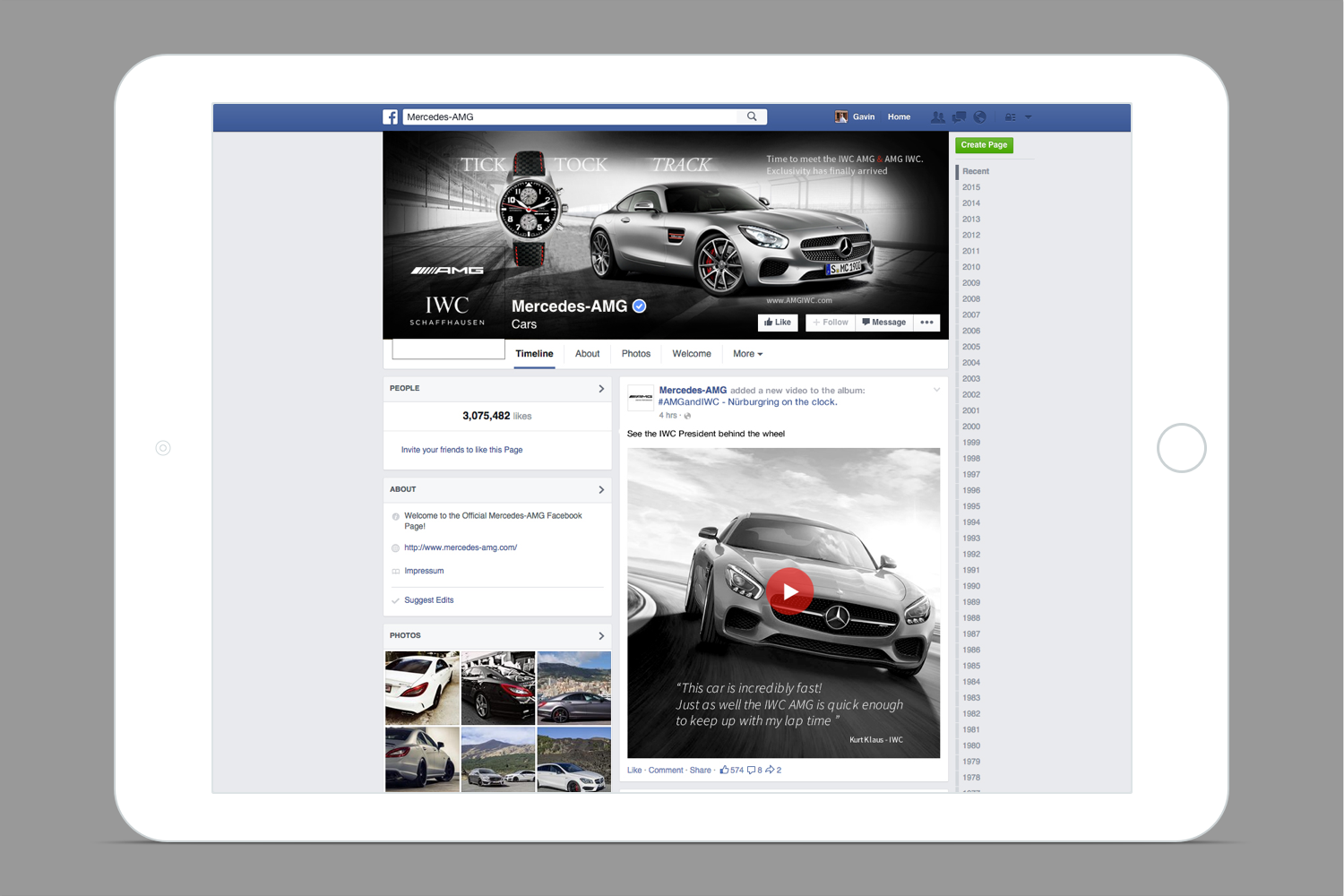Jump to 1985 in the timeline

[x=971, y=666]
